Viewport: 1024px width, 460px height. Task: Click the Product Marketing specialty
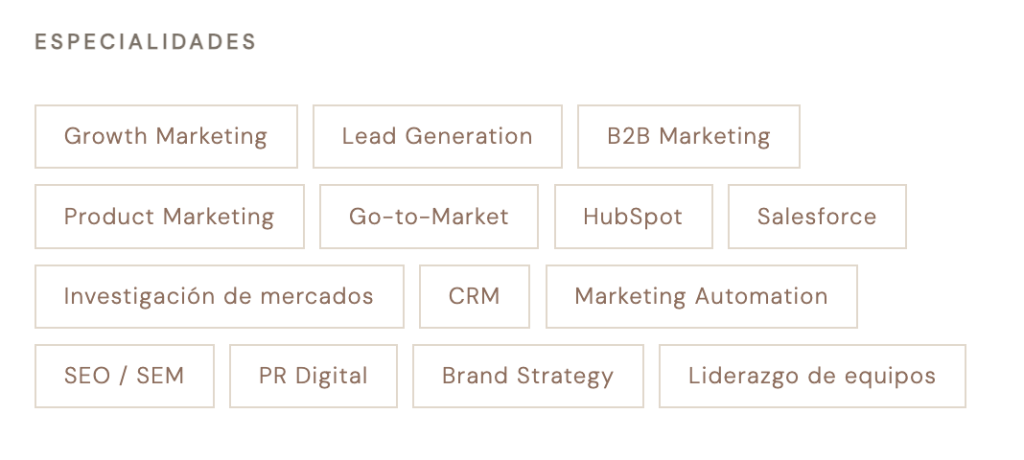tap(169, 216)
